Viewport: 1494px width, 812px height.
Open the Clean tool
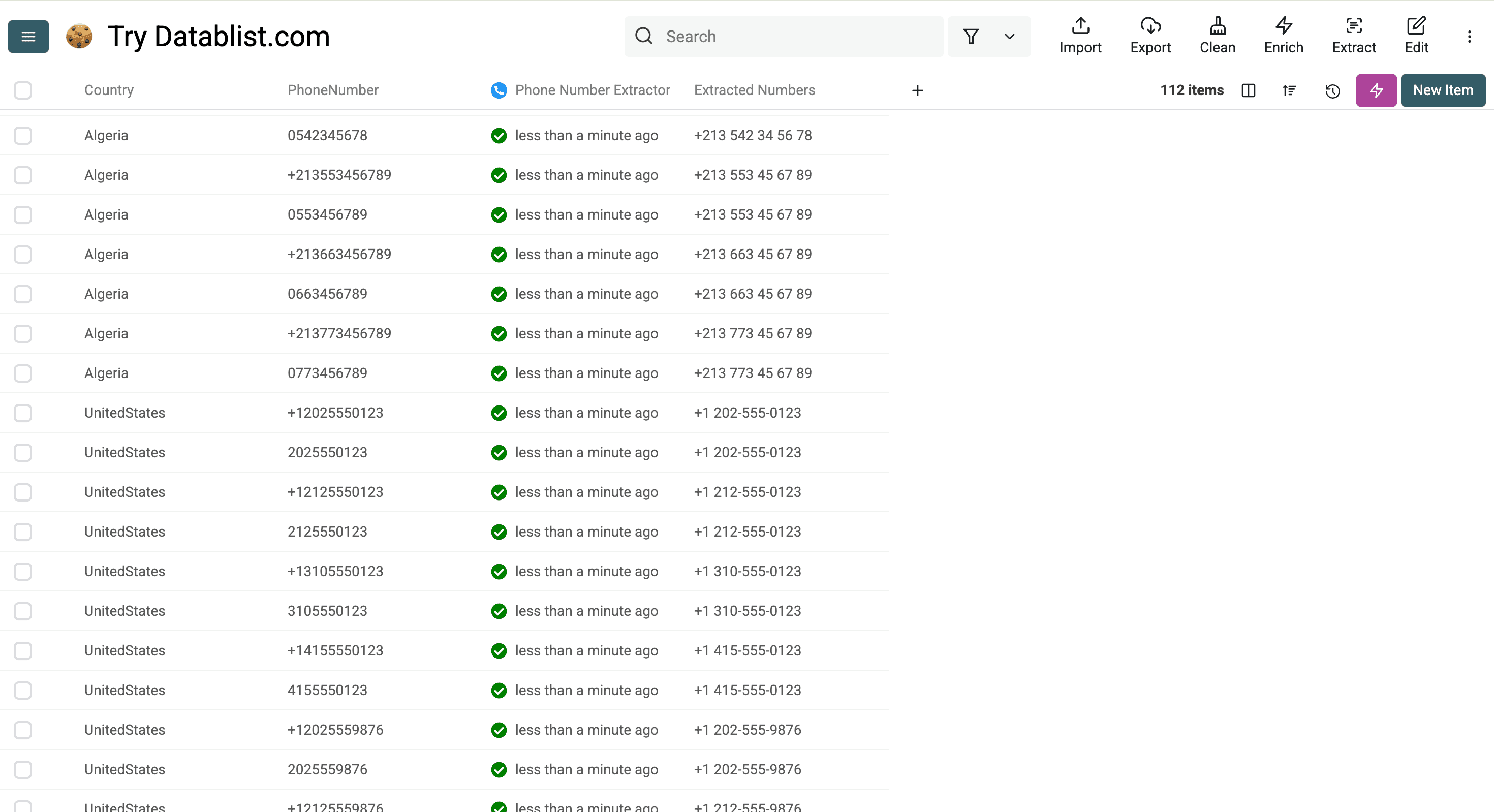[x=1218, y=36]
